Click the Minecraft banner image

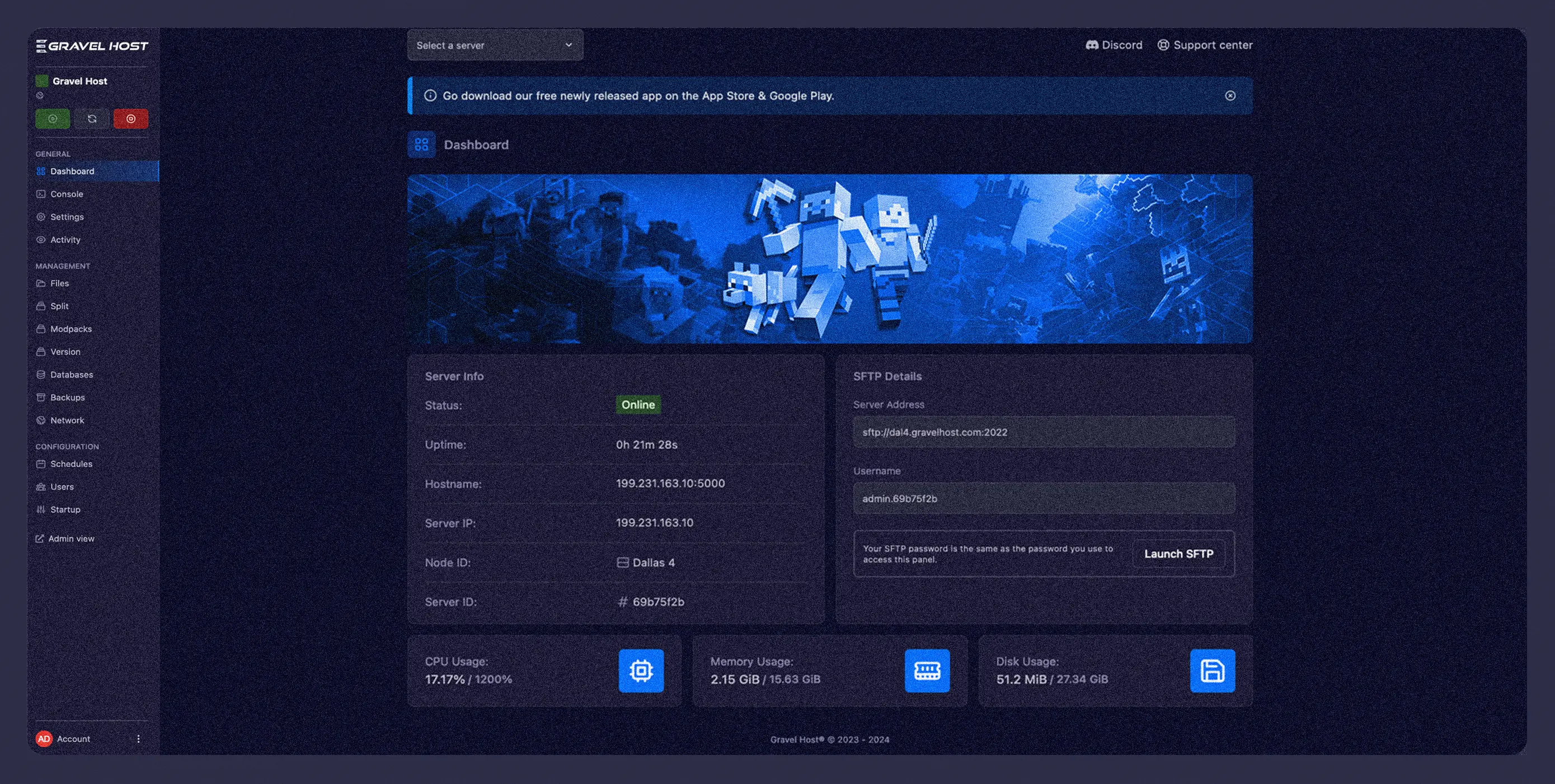830,259
